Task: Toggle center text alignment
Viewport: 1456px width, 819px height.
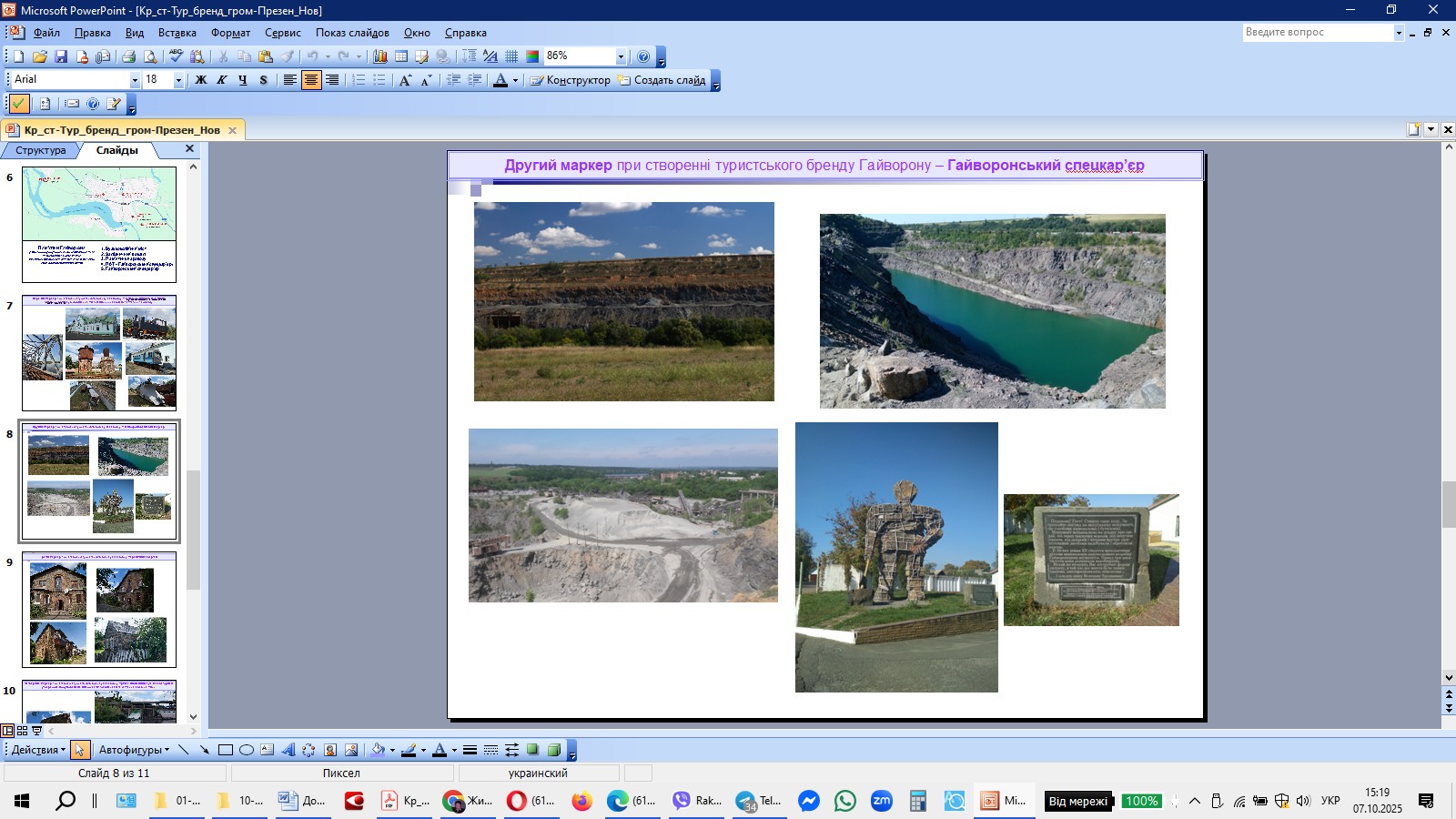Action: pos(311,80)
